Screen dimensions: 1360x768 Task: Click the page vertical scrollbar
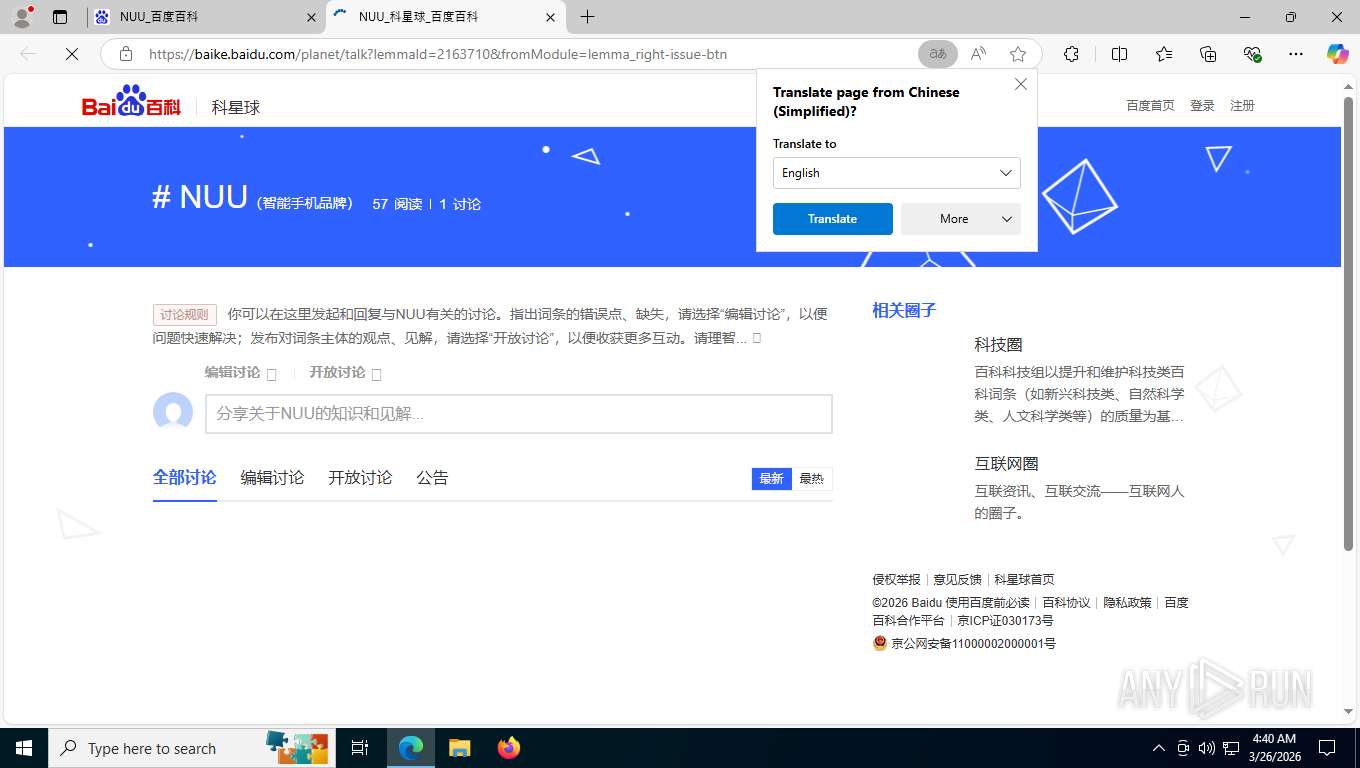coord(1348,325)
